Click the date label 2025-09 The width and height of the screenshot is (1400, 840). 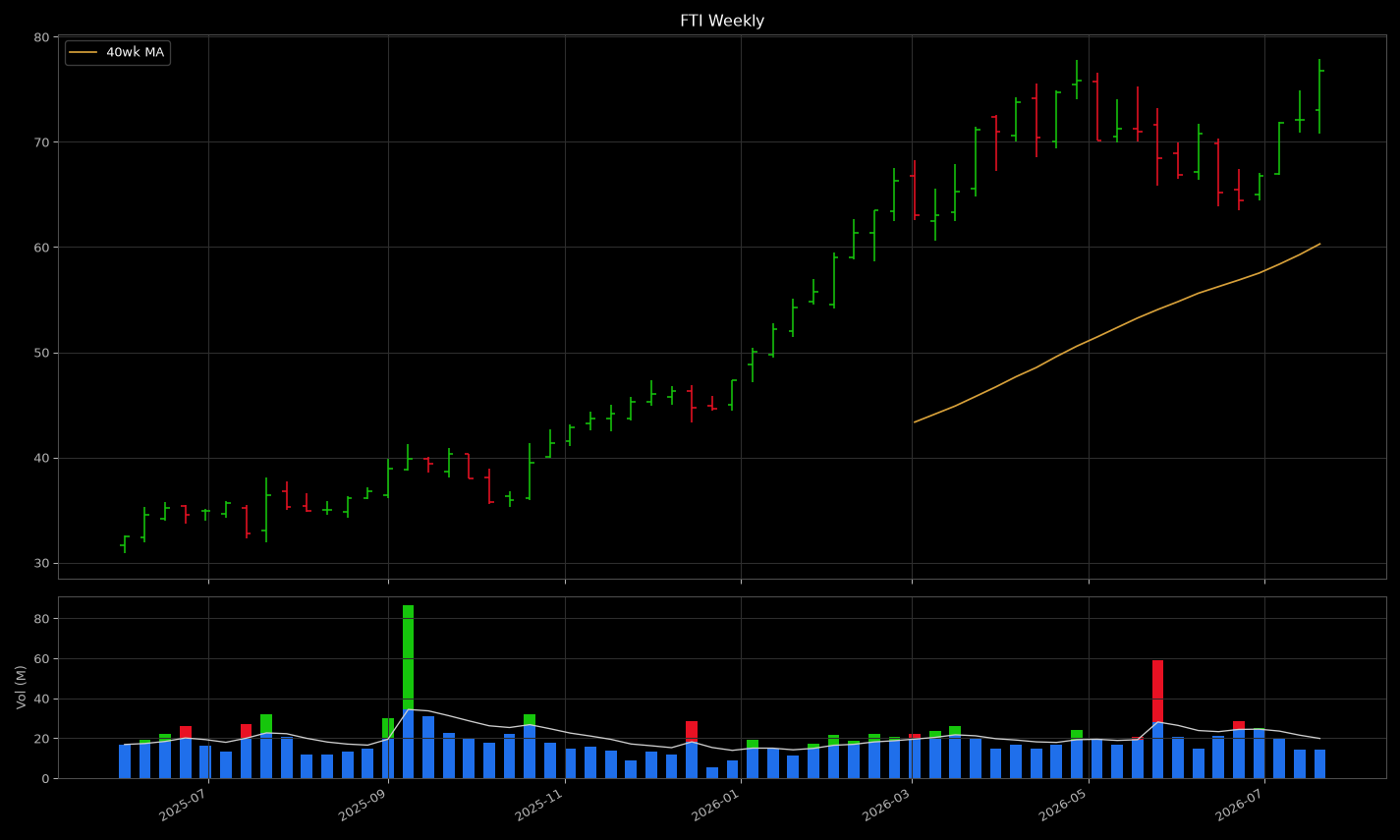tap(365, 804)
